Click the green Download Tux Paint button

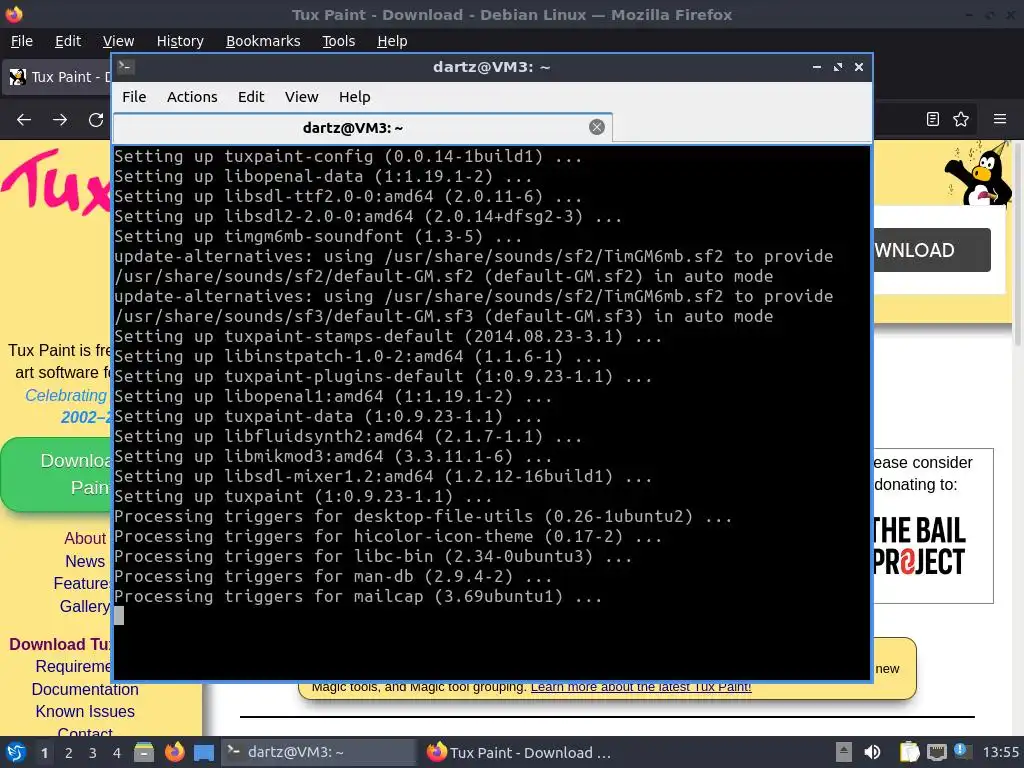click(x=56, y=474)
